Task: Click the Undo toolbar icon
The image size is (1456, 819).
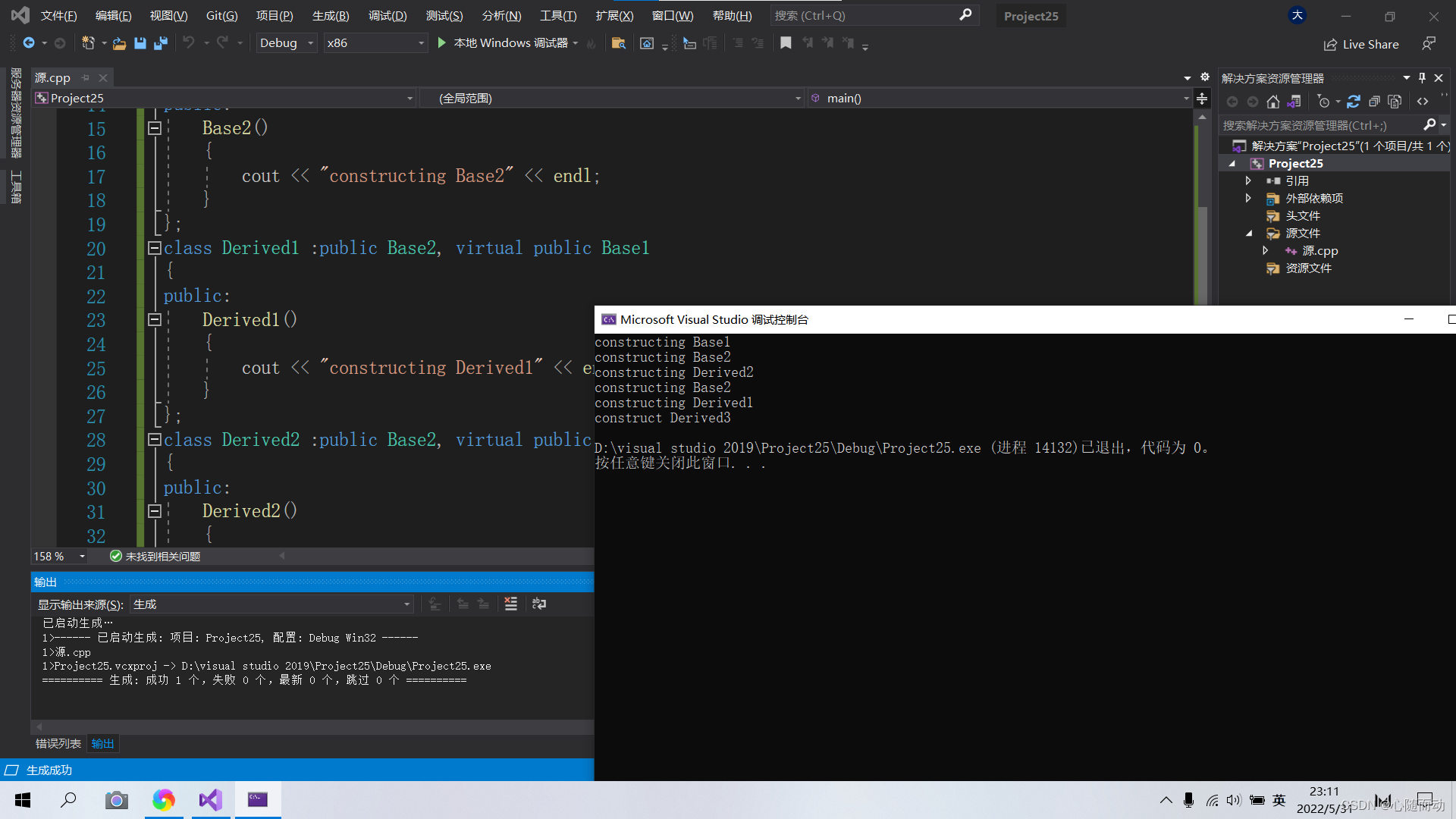Action: (188, 43)
